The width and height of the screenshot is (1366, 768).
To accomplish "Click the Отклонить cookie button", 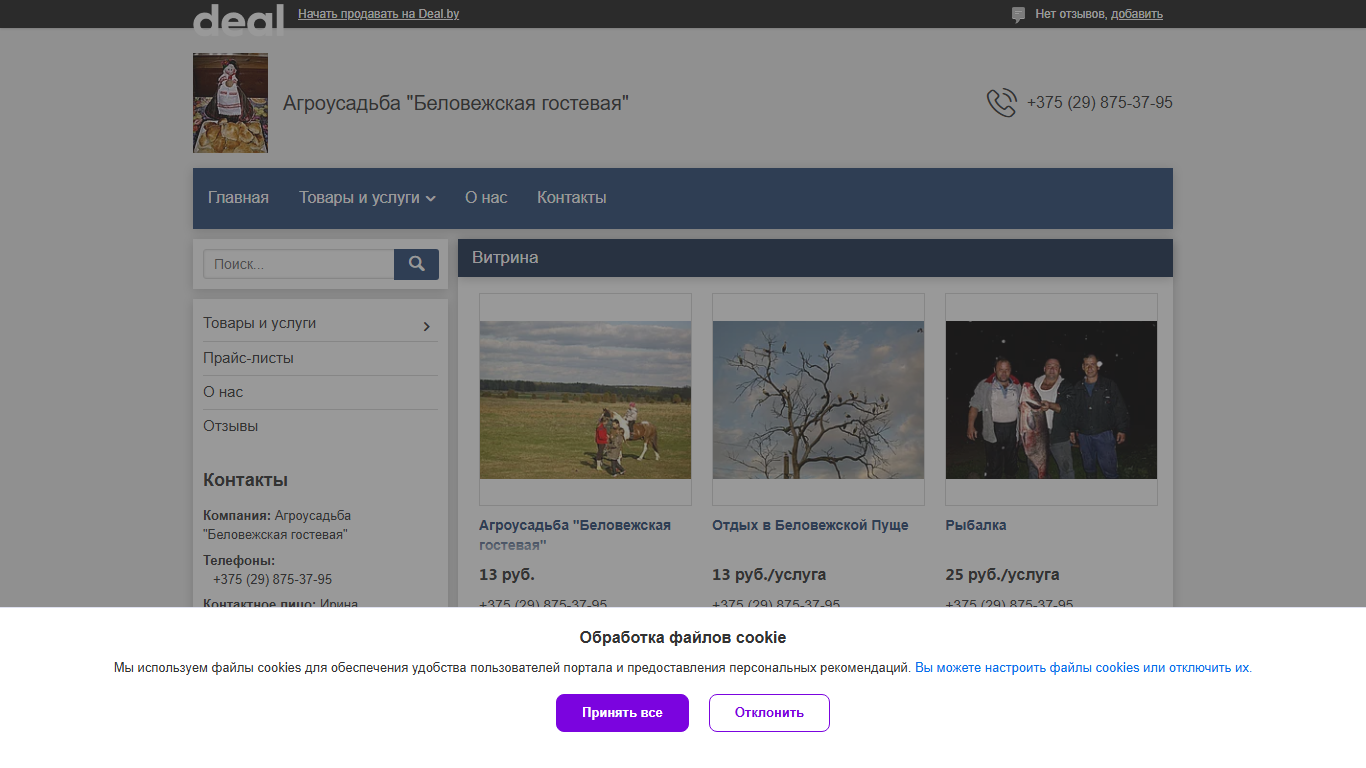I will [x=769, y=713].
